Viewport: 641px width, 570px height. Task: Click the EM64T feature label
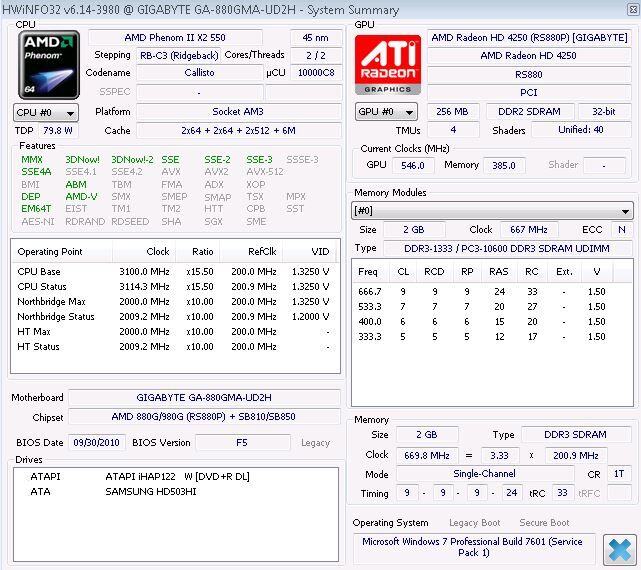36,209
